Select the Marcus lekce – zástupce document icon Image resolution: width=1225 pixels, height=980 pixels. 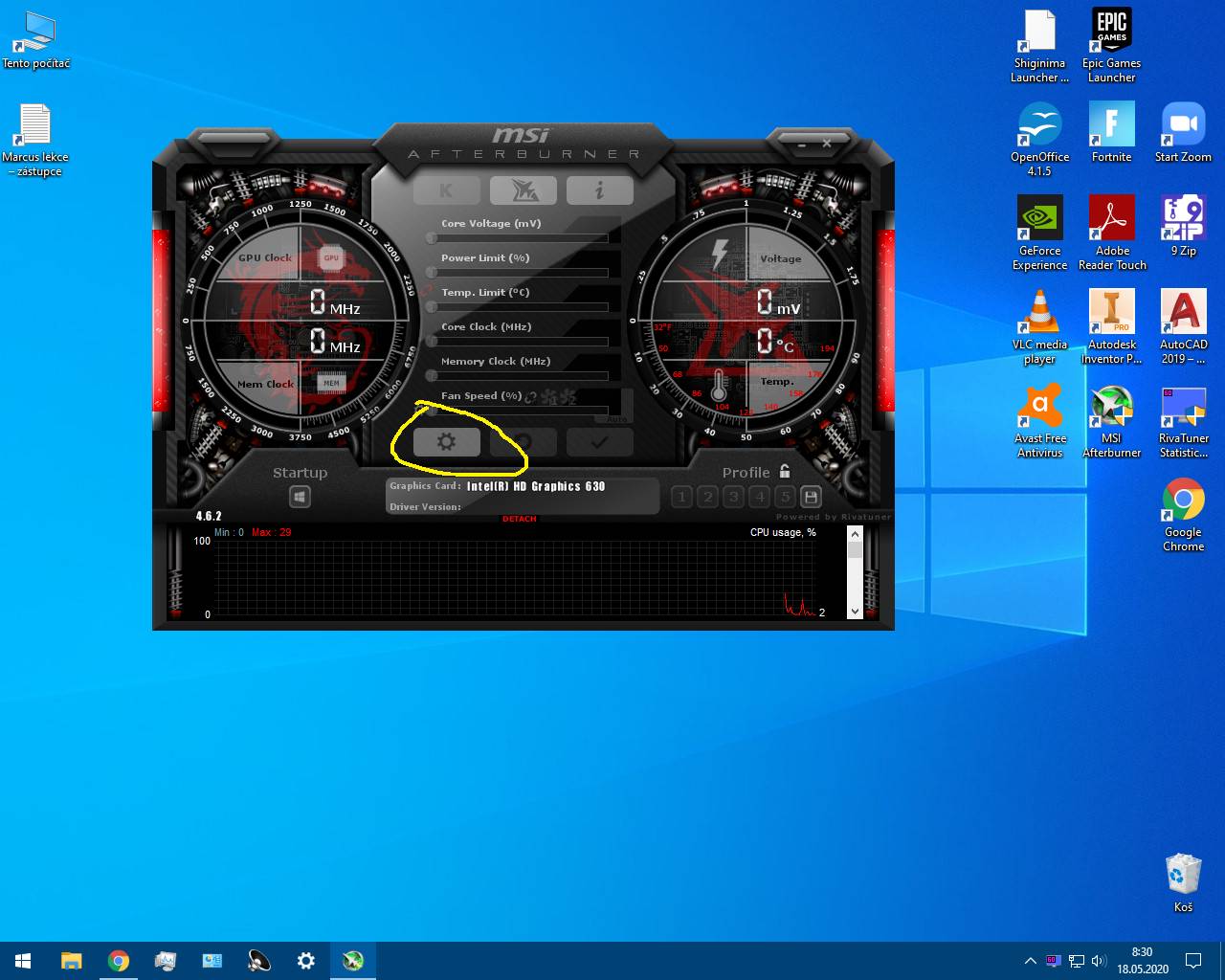(x=35, y=140)
